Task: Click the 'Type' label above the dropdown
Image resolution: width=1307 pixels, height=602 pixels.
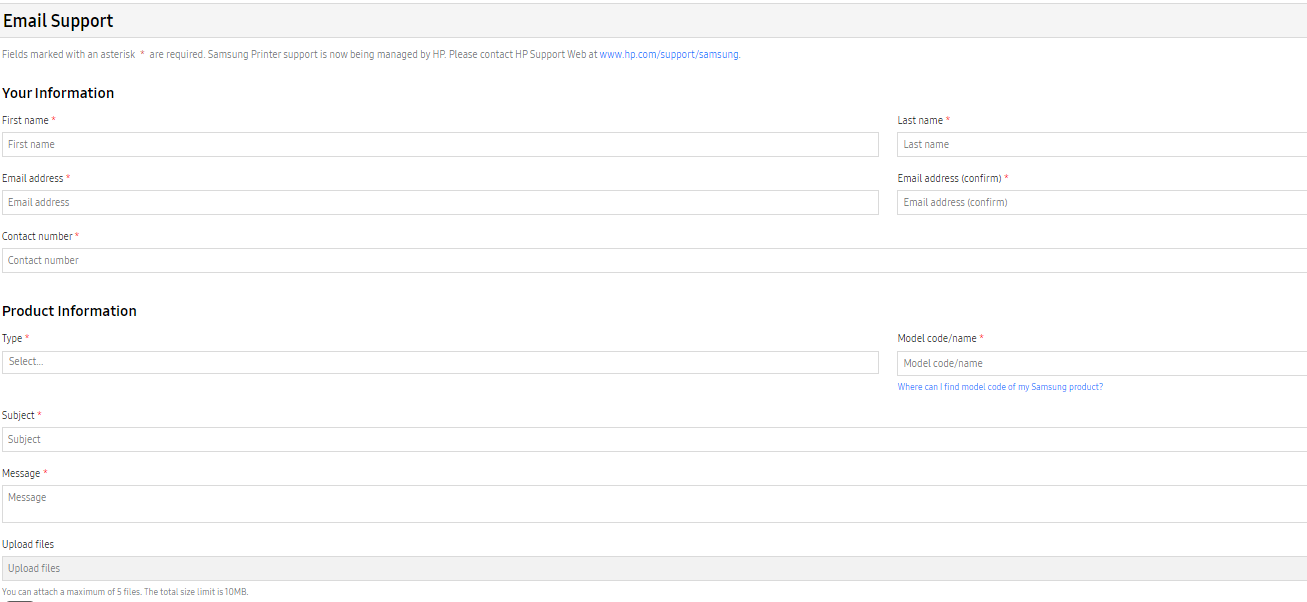Action: [12, 338]
